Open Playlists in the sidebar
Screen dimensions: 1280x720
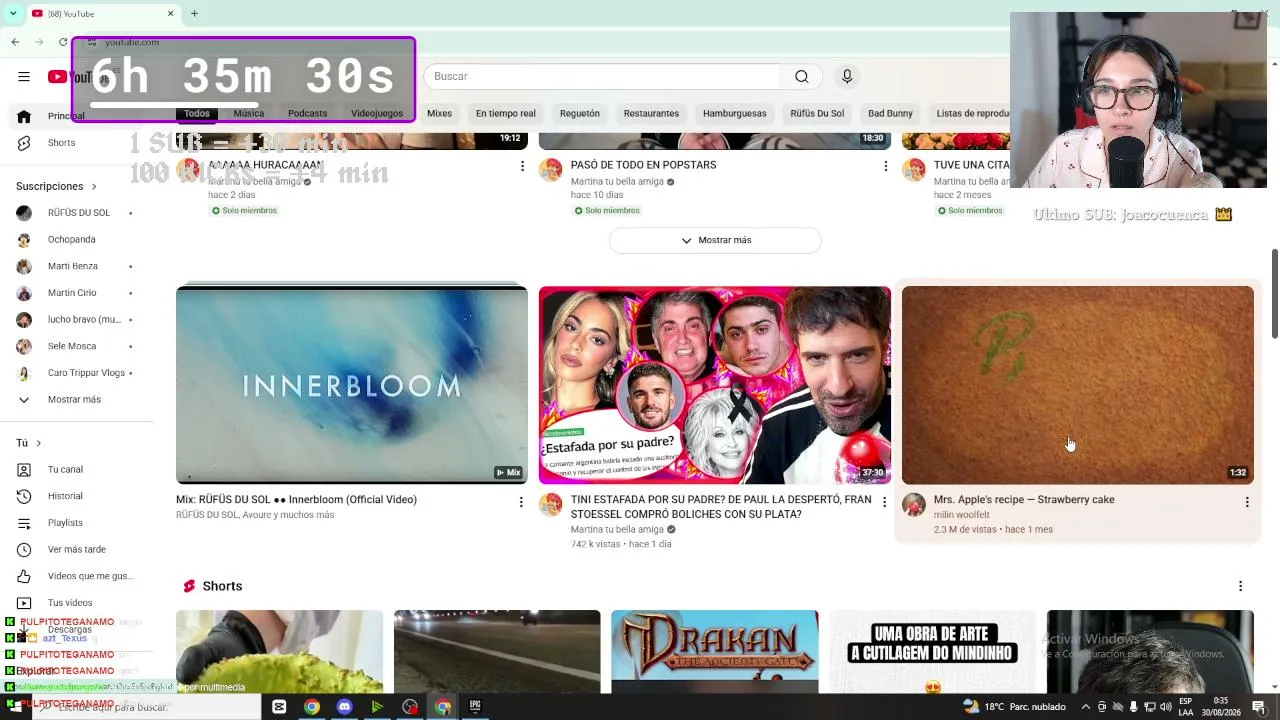(x=75, y=523)
